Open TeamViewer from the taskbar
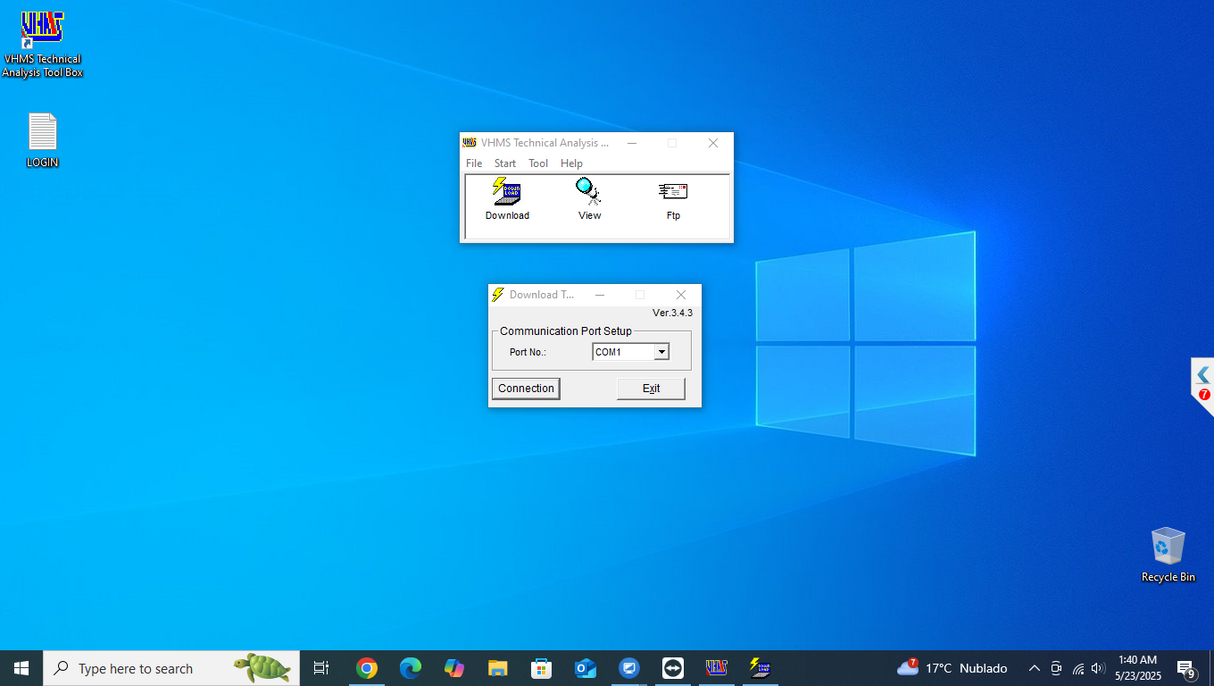The height and width of the screenshot is (686, 1214). click(x=672, y=668)
